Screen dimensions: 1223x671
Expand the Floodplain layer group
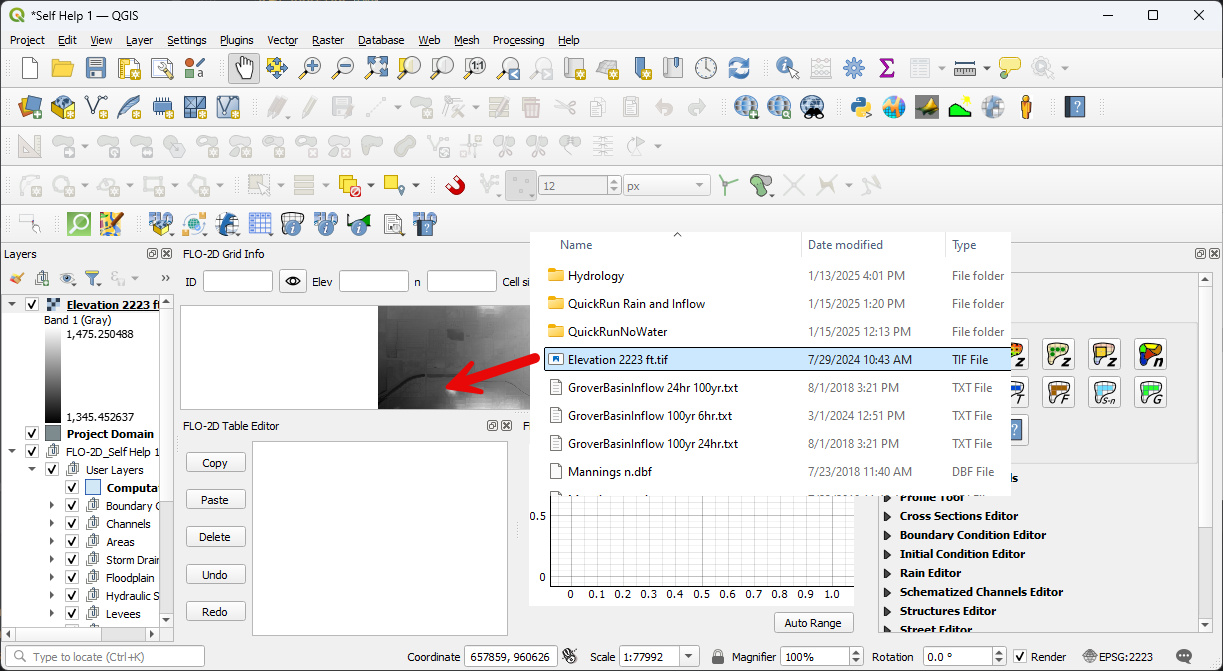tap(52, 578)
